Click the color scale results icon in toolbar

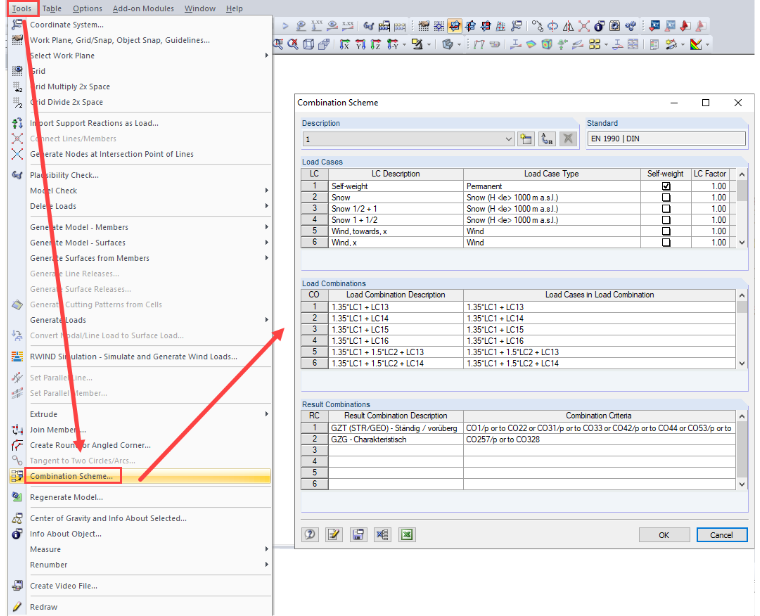696,45
